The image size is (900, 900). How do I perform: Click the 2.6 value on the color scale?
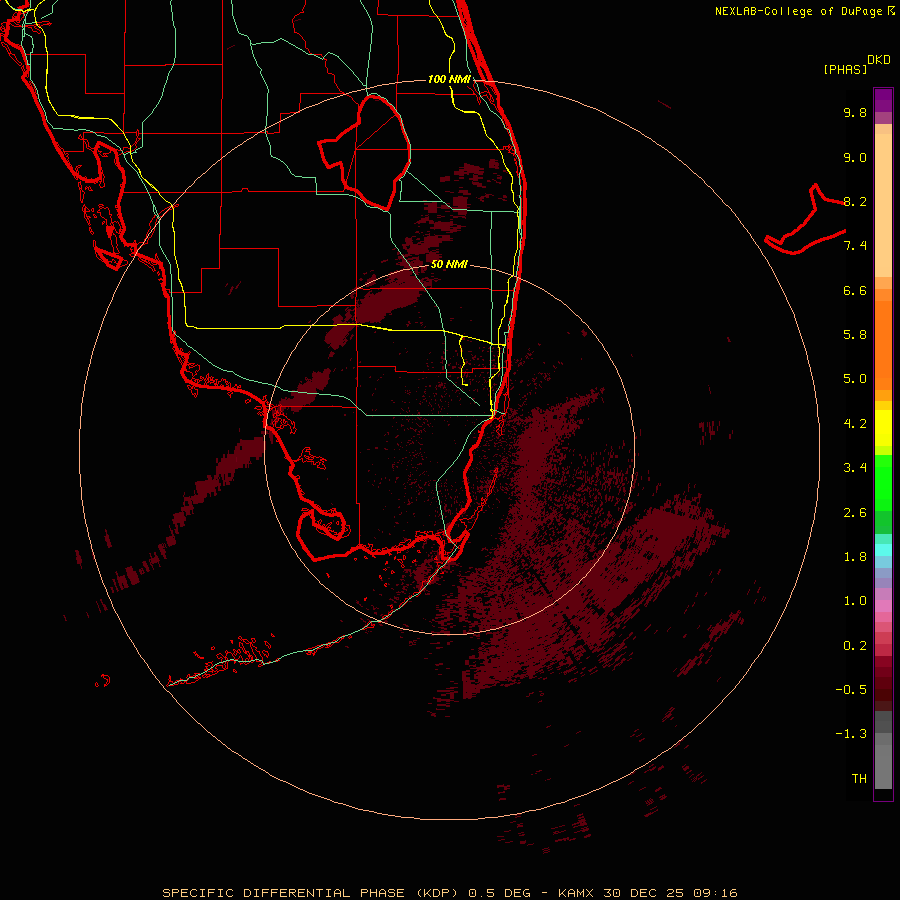pos(855,513)
